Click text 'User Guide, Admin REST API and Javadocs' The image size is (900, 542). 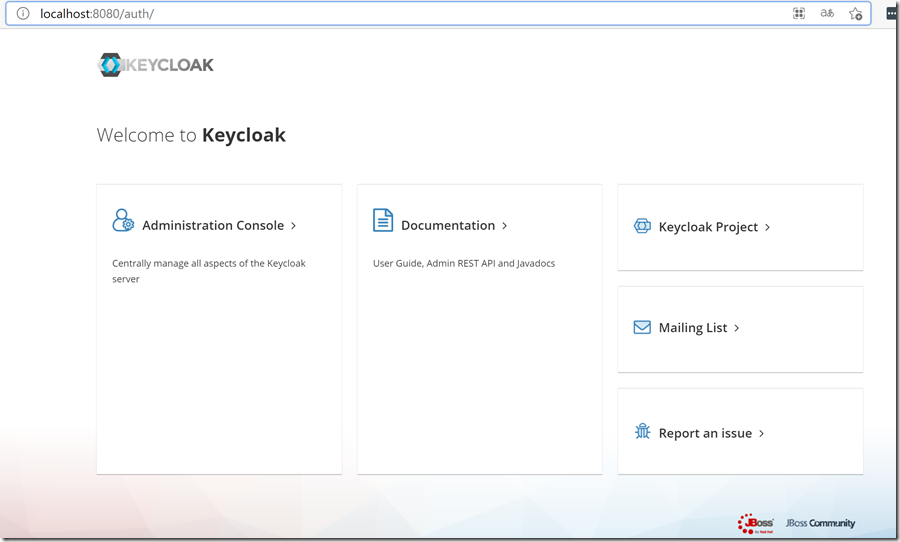(x=464, y=264)
